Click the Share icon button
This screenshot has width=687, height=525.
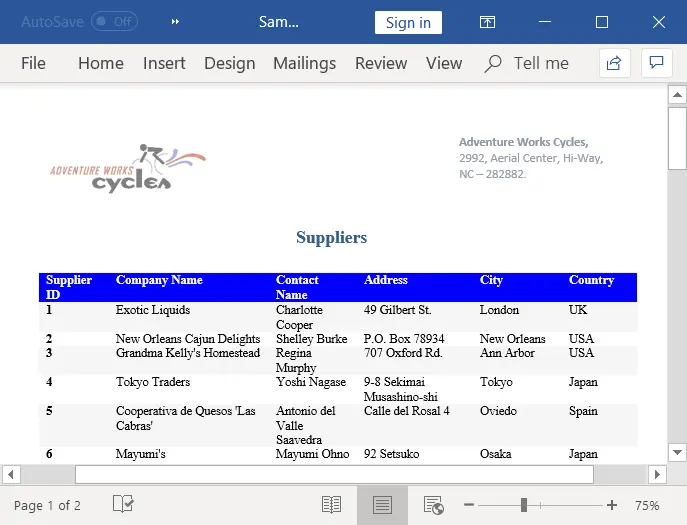[614, 63]
